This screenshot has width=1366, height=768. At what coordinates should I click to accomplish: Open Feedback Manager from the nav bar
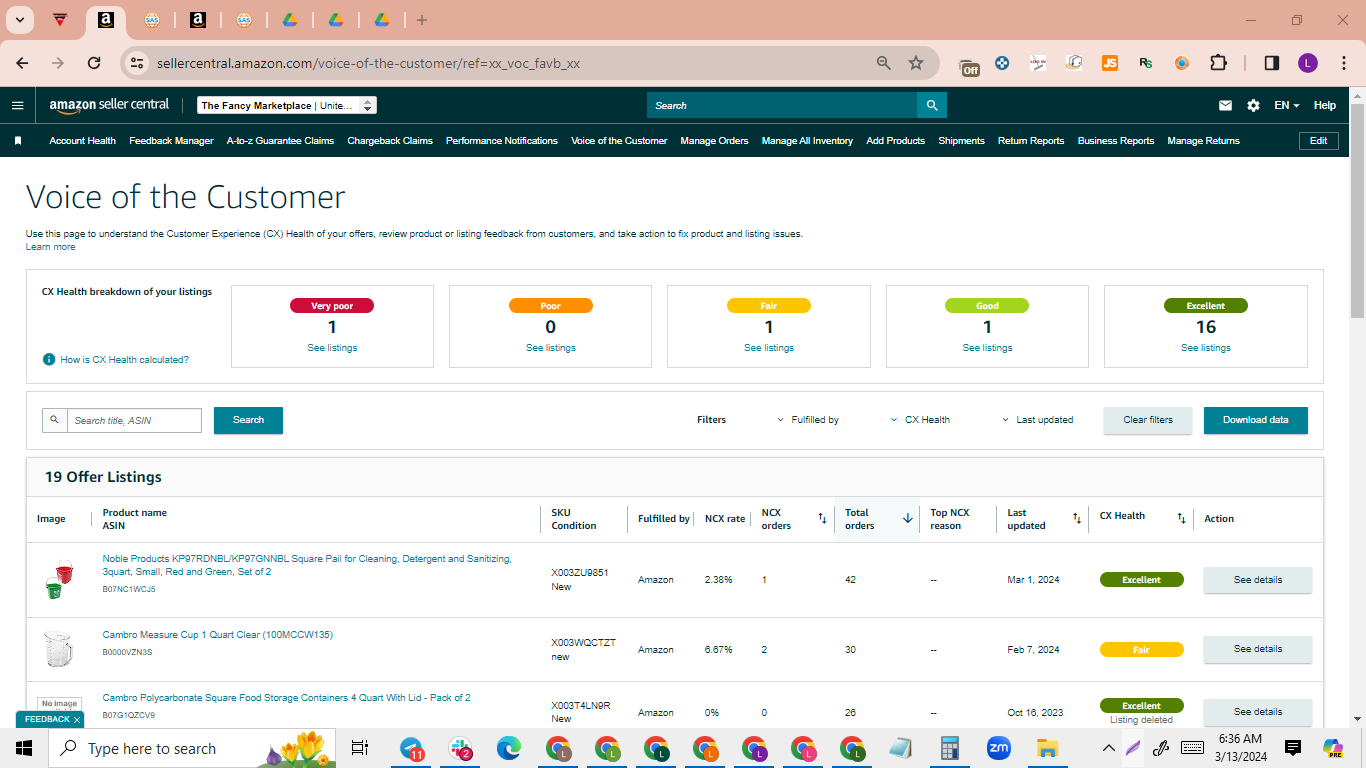click(171, 141)
